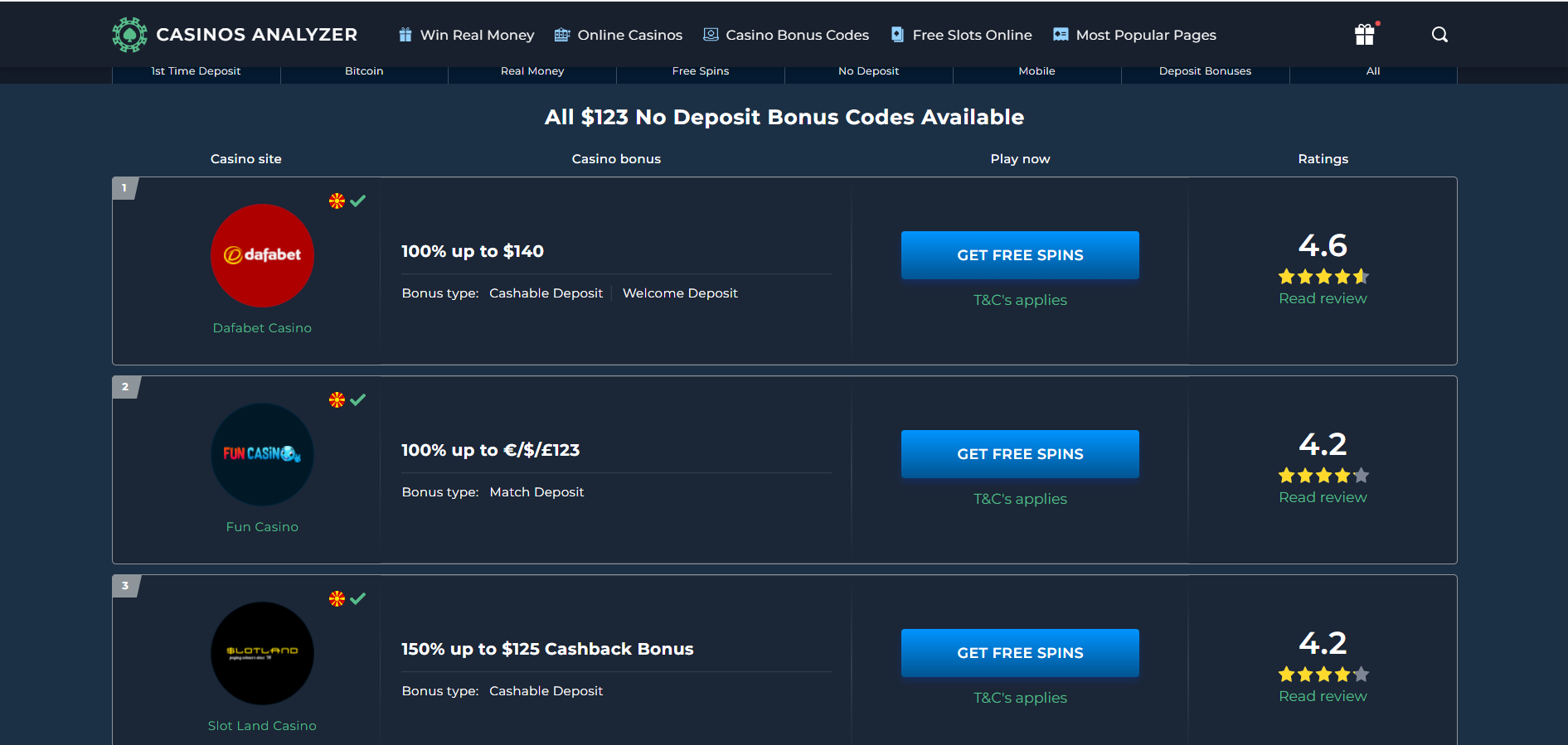The image size is (1568, 745).
Task: Click the gift icon beside Win Real Money
Action: pyautogui.click(x=405, y=35)
